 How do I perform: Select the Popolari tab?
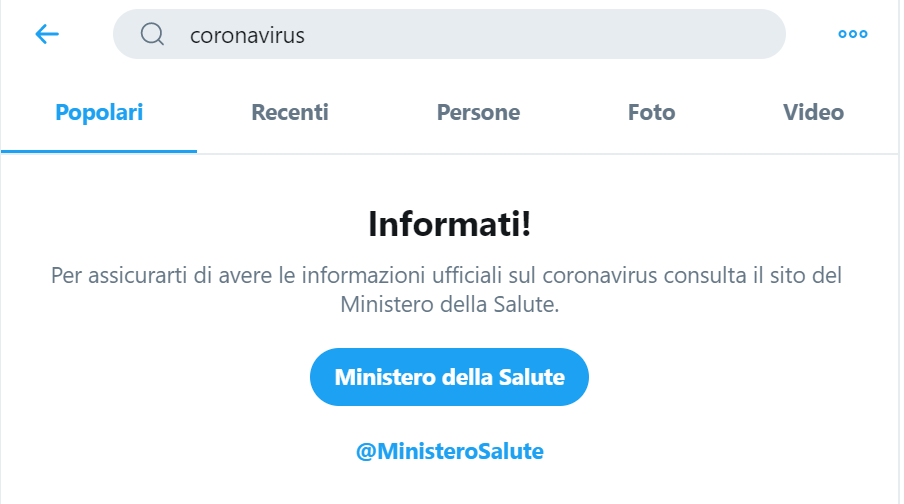click(99, 112)
